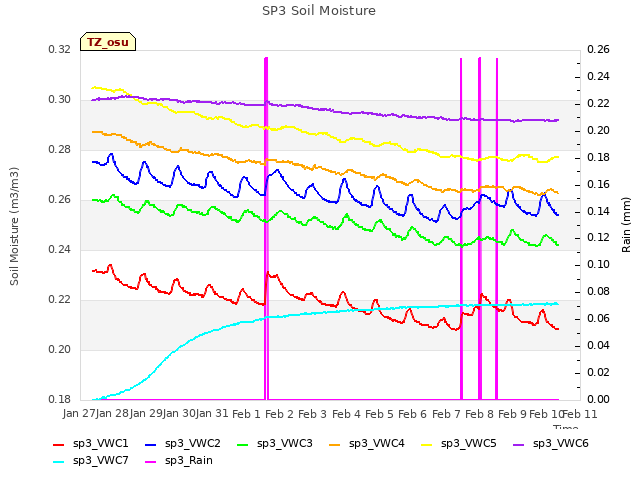This screenshot has width=640, height=480.
Task: Click the Feb 5 x-axis tick label
Action: tap(379, 414)
